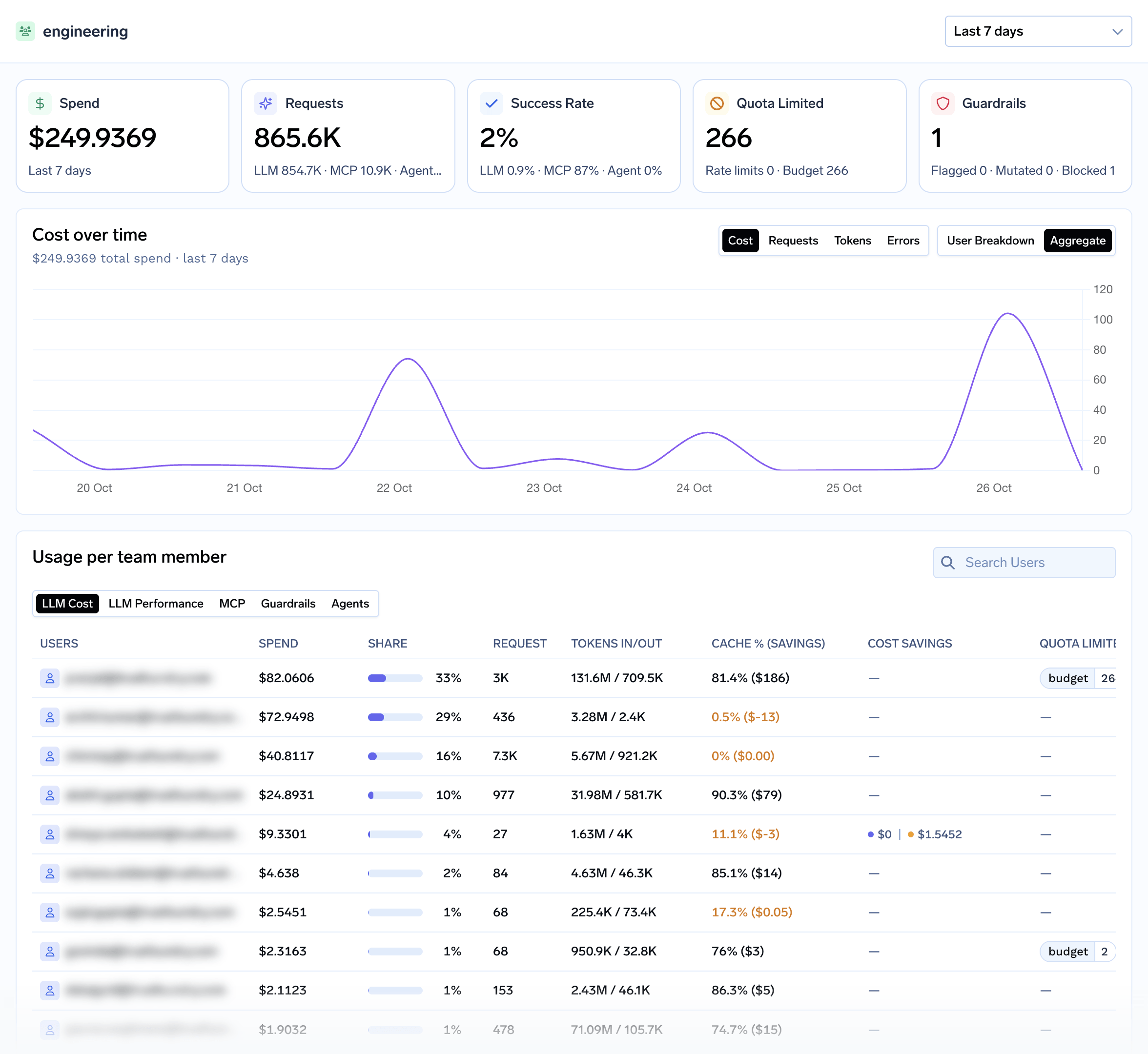Switch chart to Cost view
This screenshot has width=1148, height=1054.
coord(740,241)
